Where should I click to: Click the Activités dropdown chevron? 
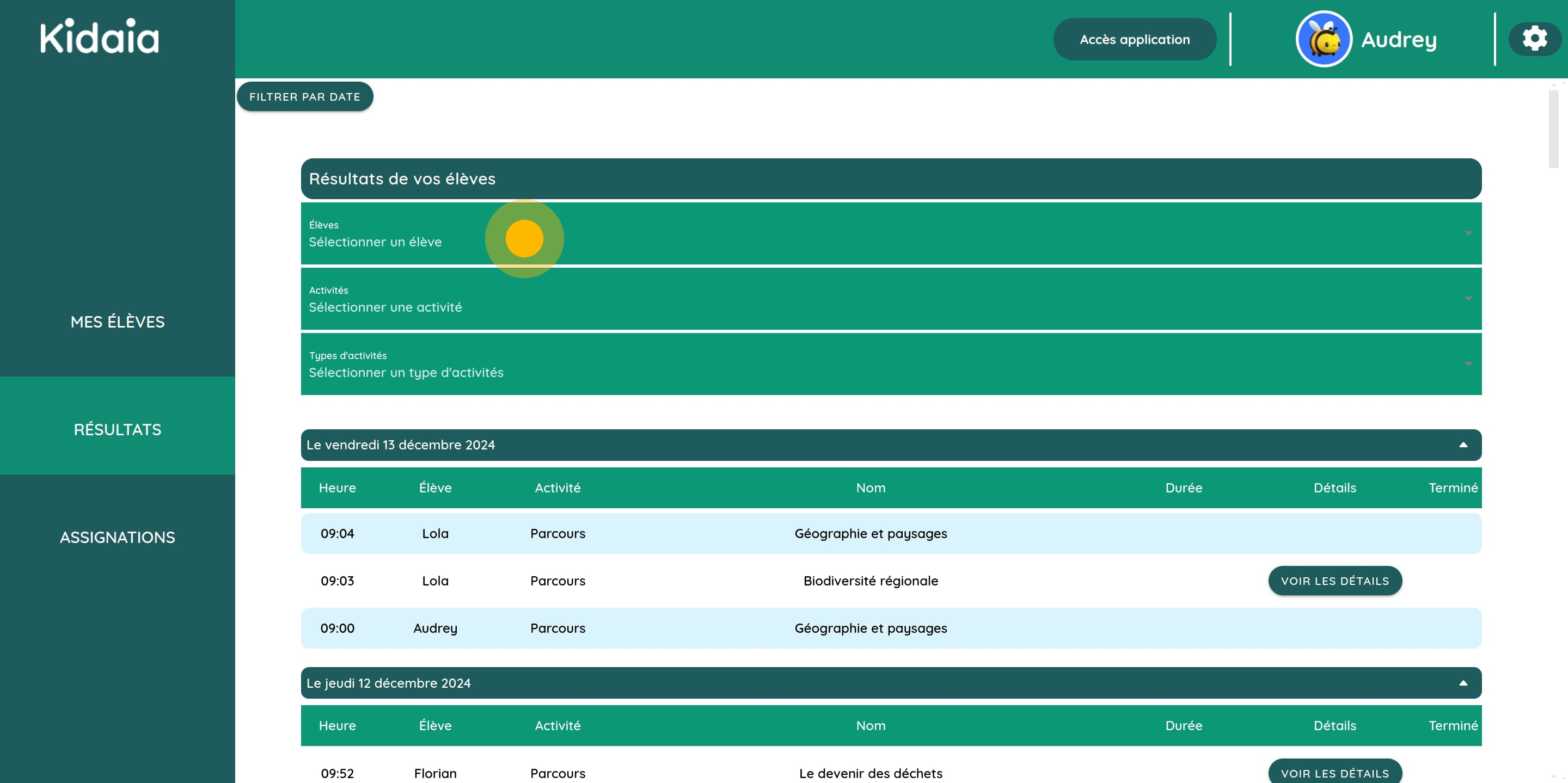pyautogui.click(x=1469, y=299)
